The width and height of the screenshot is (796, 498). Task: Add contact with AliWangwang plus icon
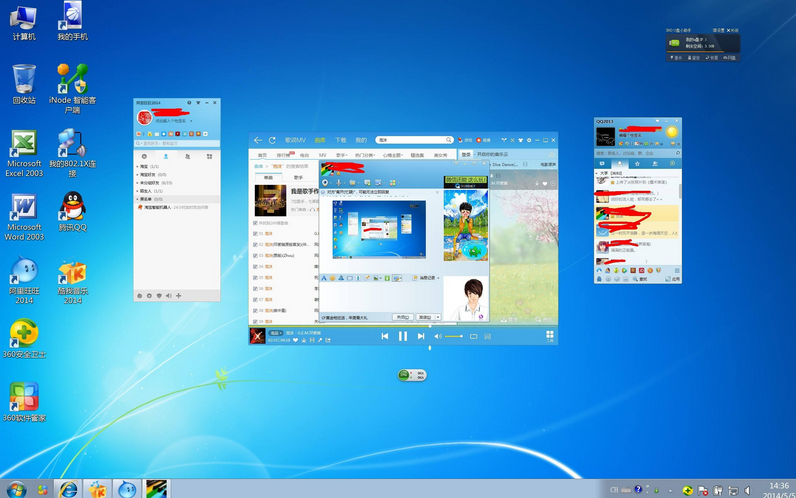tap(179, 295)
